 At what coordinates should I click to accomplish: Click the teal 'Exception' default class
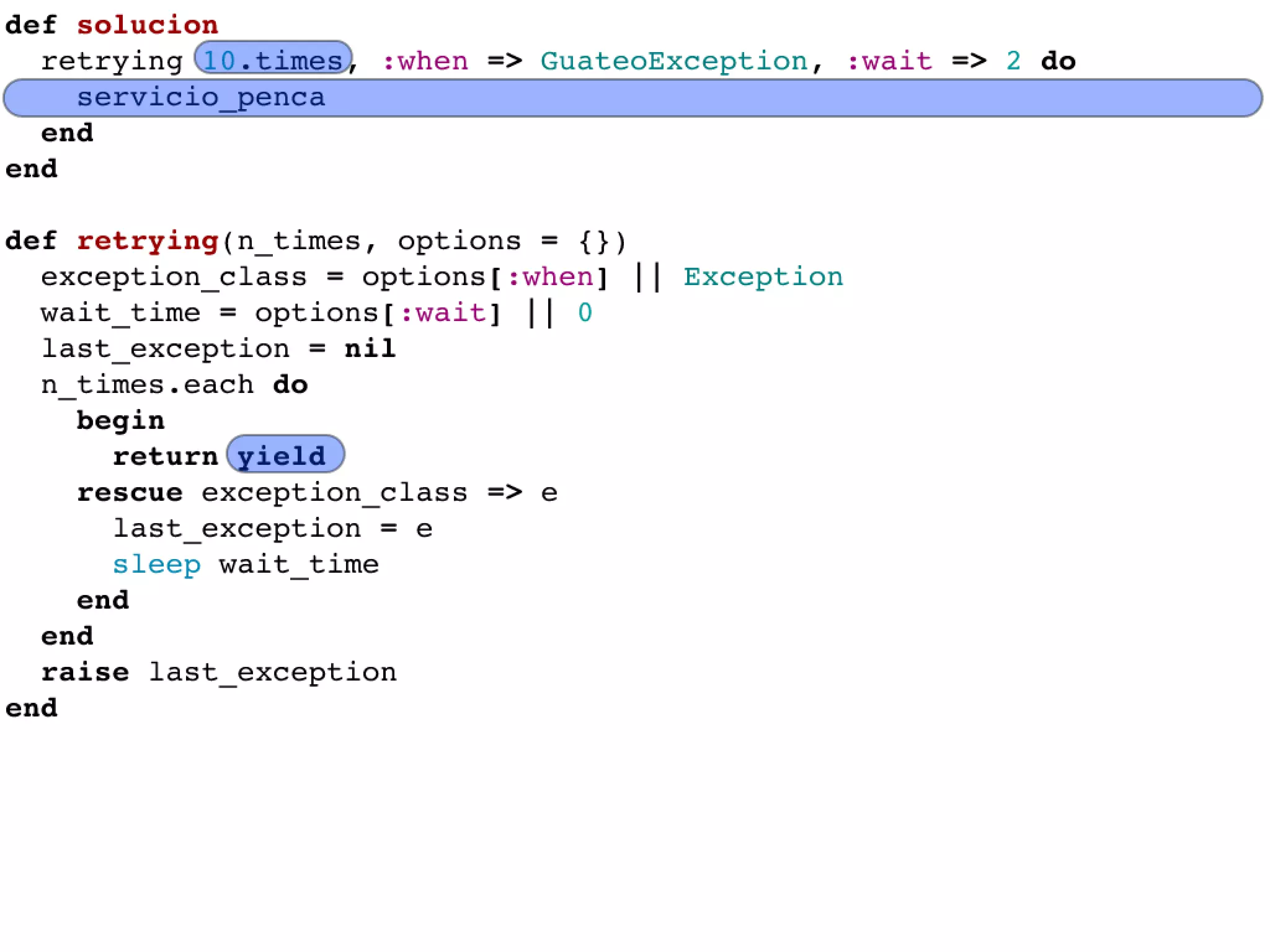click(763, 277)
